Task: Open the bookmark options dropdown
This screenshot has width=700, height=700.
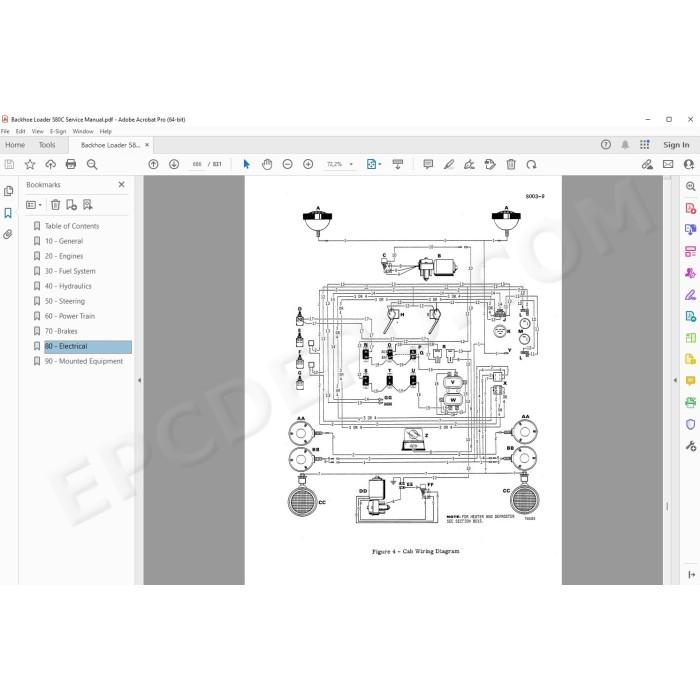Action: coord(34,205)
